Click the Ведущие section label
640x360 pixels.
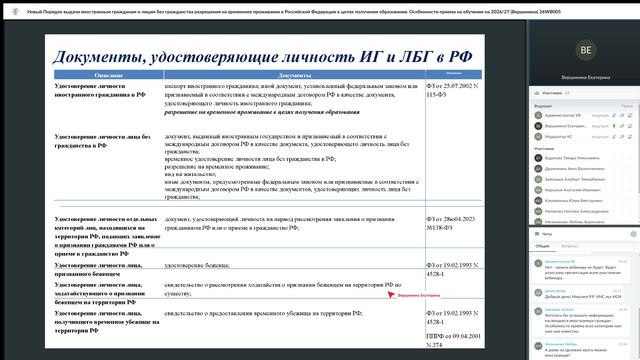(x=543, y=106)
